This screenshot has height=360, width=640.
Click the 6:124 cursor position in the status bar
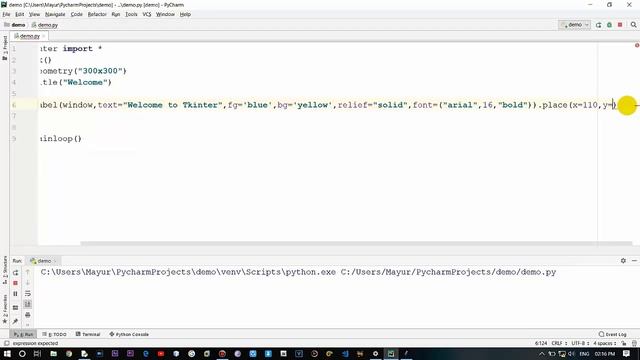(x=541, y=343)
